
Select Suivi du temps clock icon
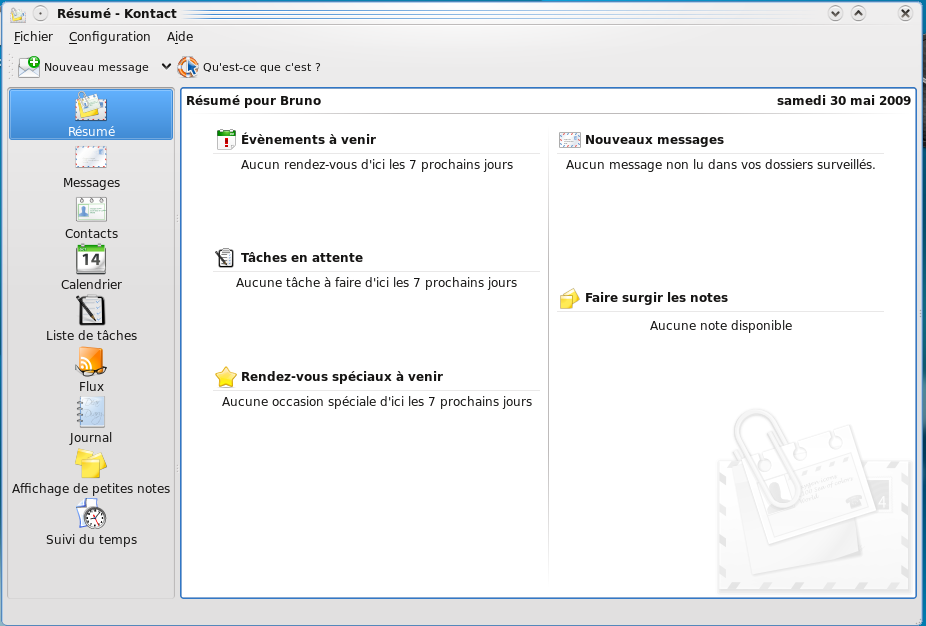pos(91,514)
